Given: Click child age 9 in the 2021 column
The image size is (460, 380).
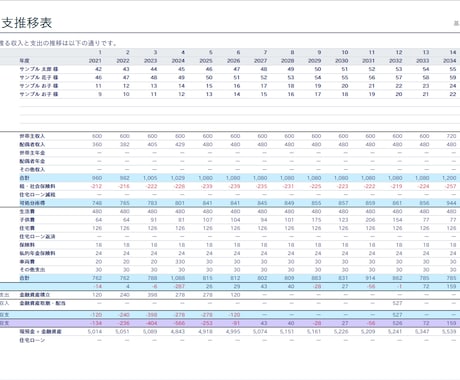Looking at the screenshot, I should (x=100, y=94).
